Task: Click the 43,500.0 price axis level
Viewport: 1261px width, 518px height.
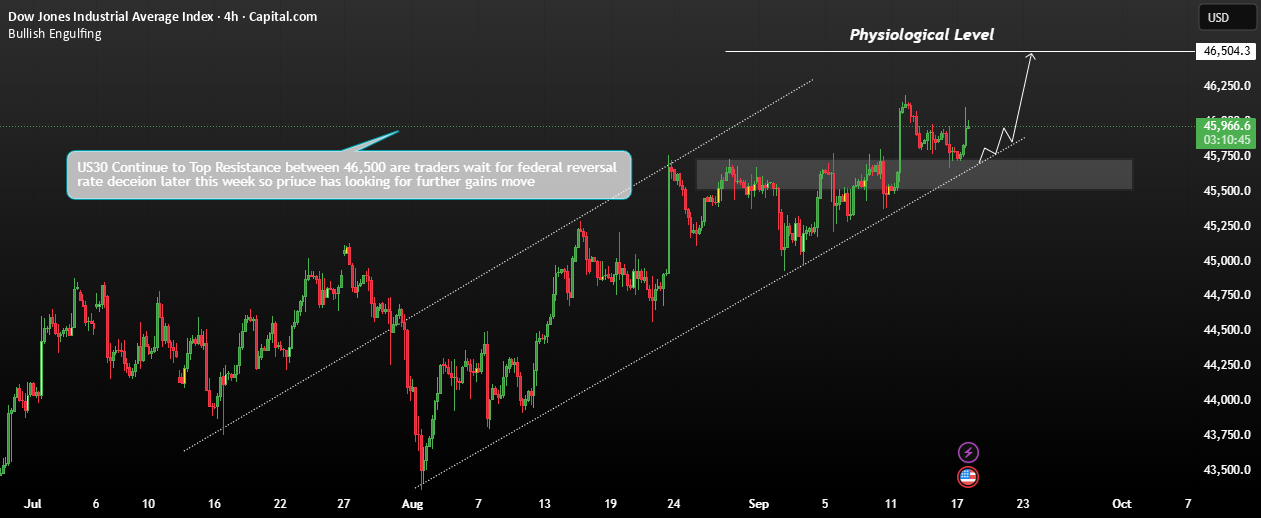Action: tap(1225, 469)
